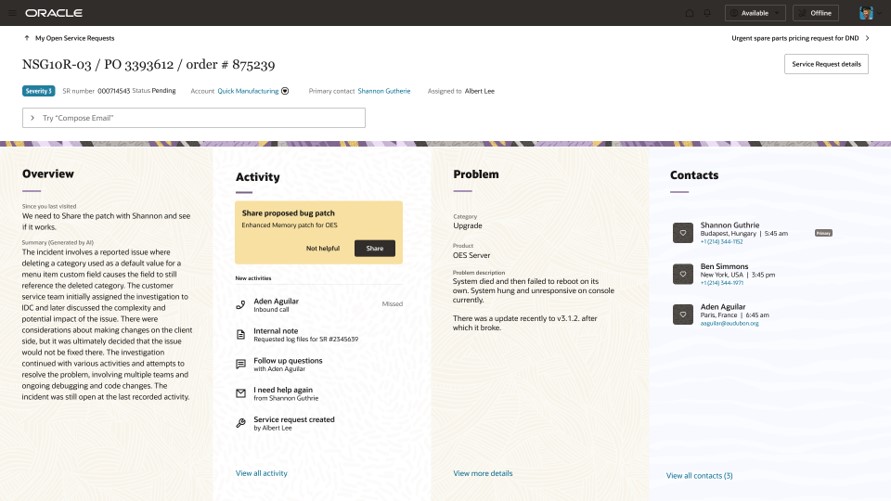The width and height of the screenshot is (891, 501).
Task: Click the SR number 000714543
Action: 113,91
